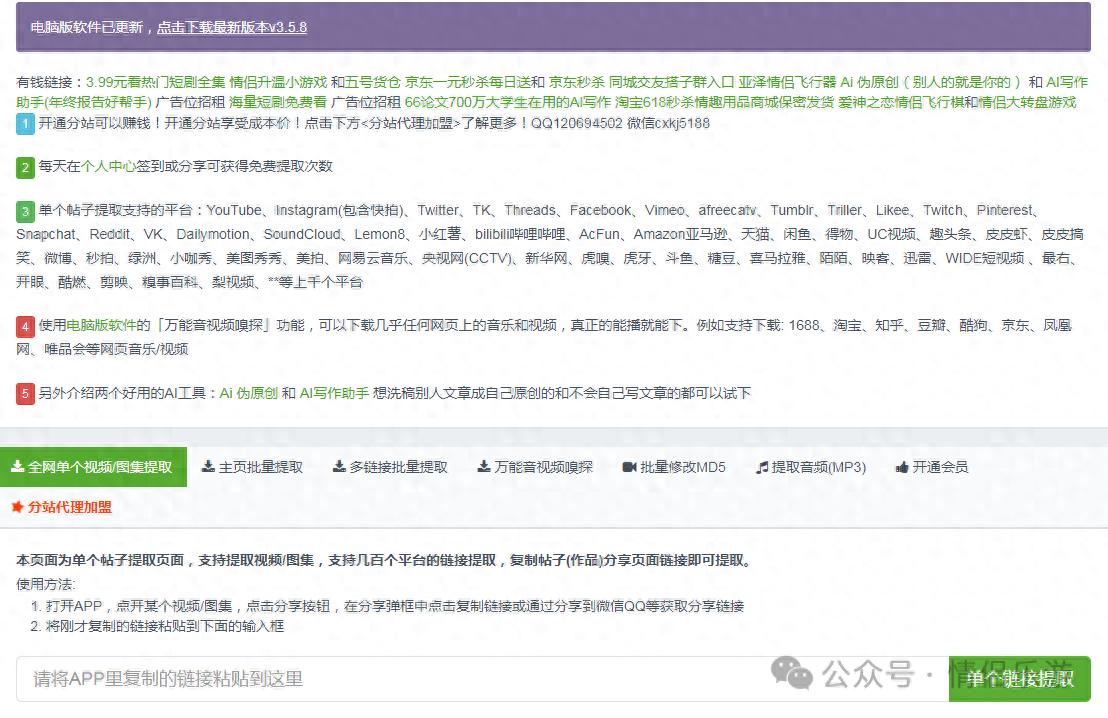Open the 爱神之恋情侣飞行棋 link

coord(901,102)
